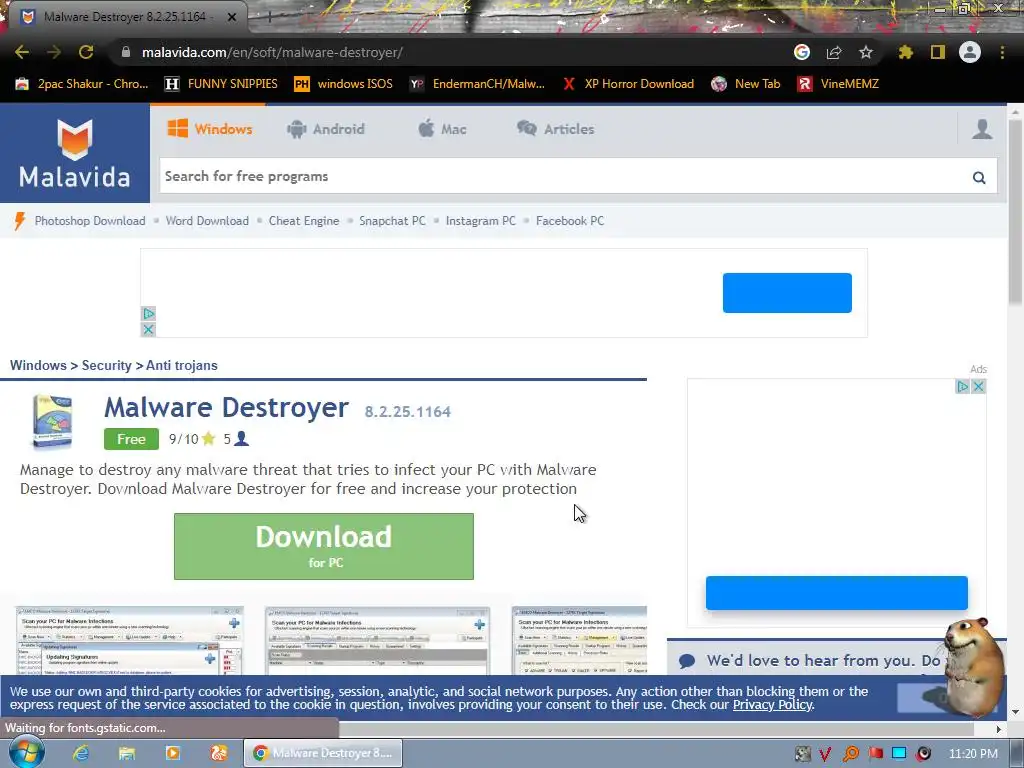Click the page vertical scrollbar
The width and height of the screenshot is (1024, 768).
coord(1015,211)
